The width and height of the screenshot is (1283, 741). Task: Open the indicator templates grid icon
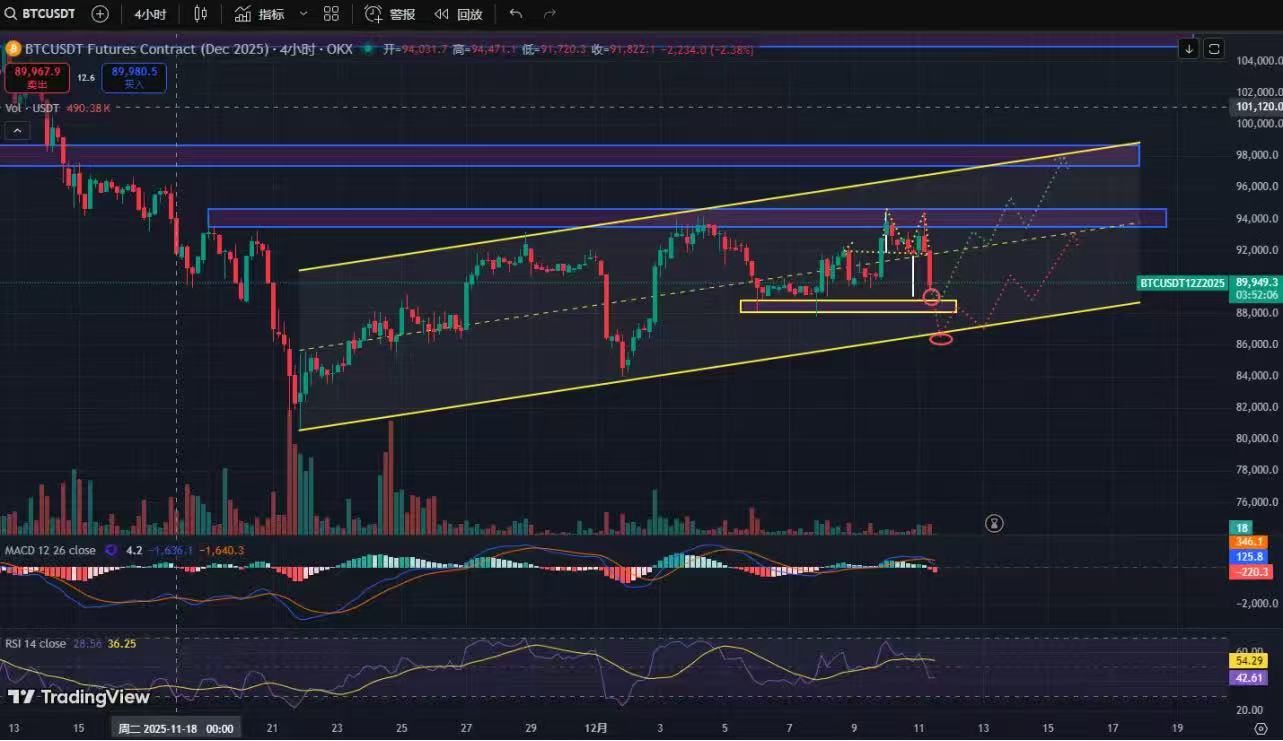[x=331, y=14]
